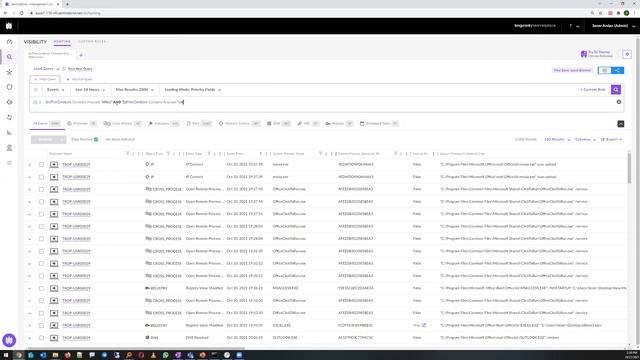
Task: Open the purple help bubble at bottom left
Action: 9,340
